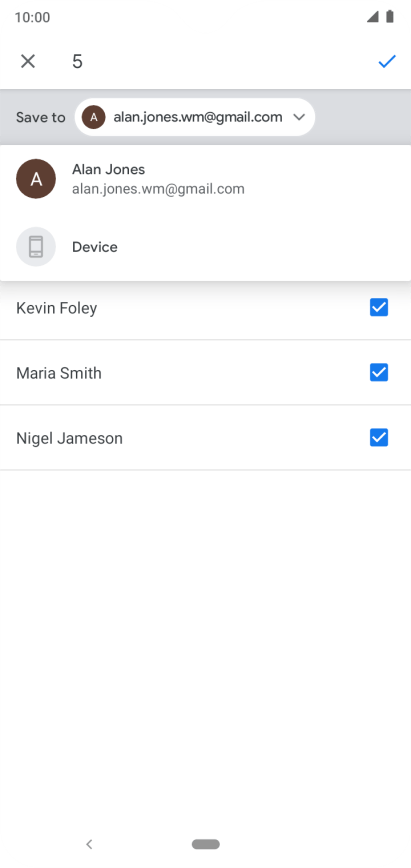
Task: Tap the Maria Smith contact row
Action: pyautogui.click(x=206, y=373)
